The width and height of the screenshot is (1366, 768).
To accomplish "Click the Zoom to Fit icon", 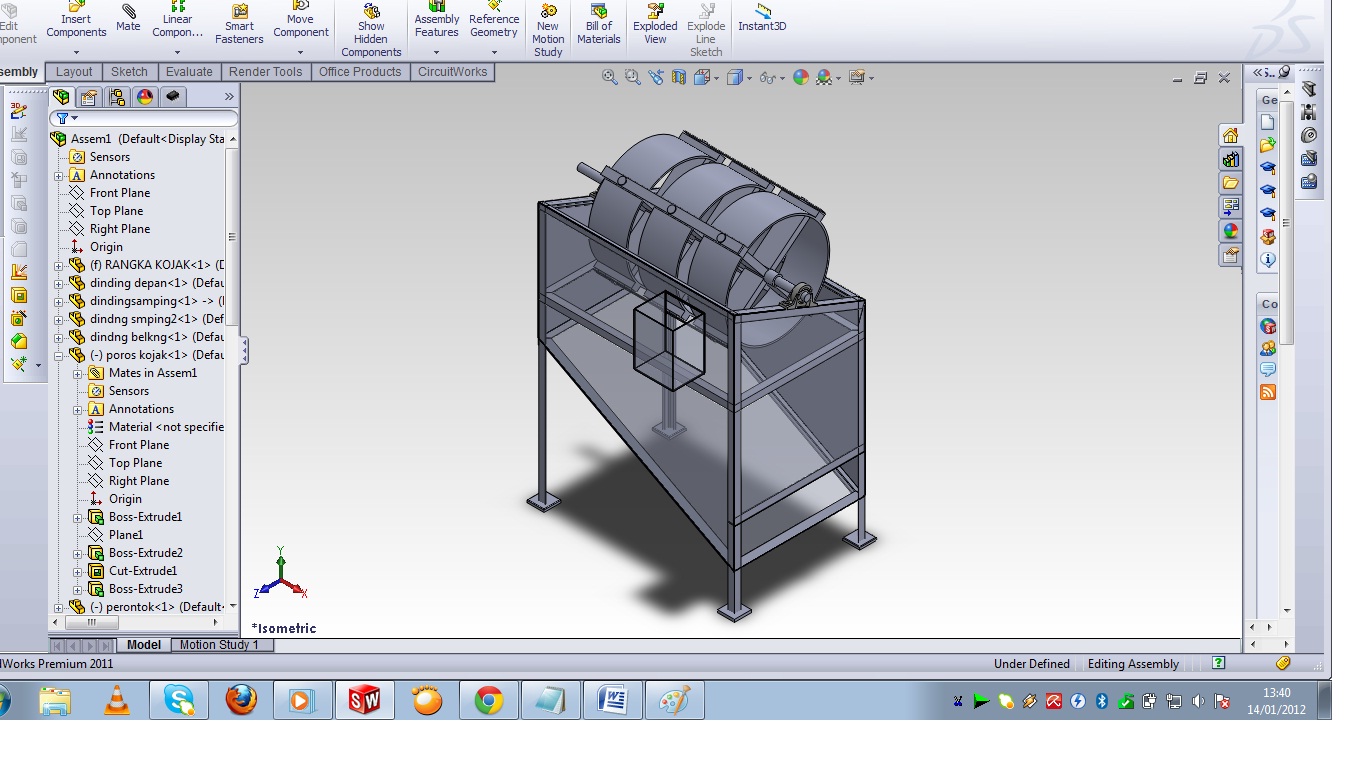I will click(608, 76).
